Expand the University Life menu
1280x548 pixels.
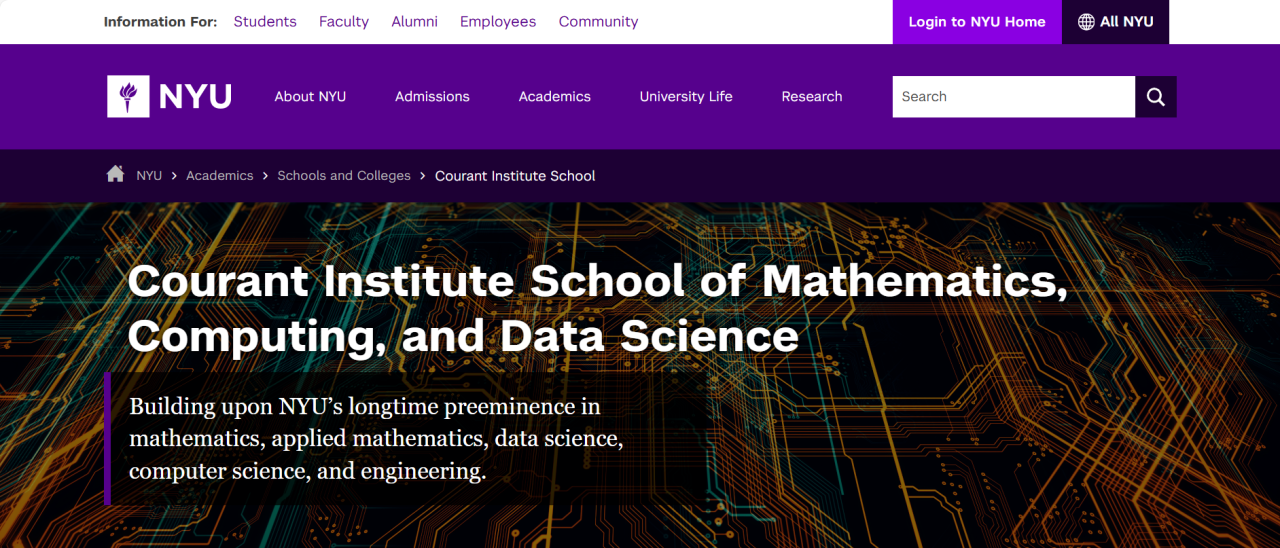point(686,97)
